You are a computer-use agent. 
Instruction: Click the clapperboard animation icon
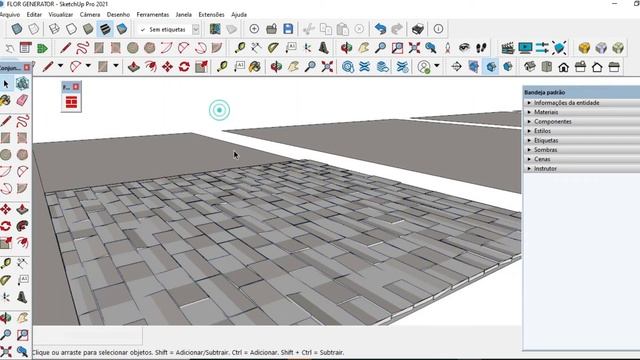508,48
